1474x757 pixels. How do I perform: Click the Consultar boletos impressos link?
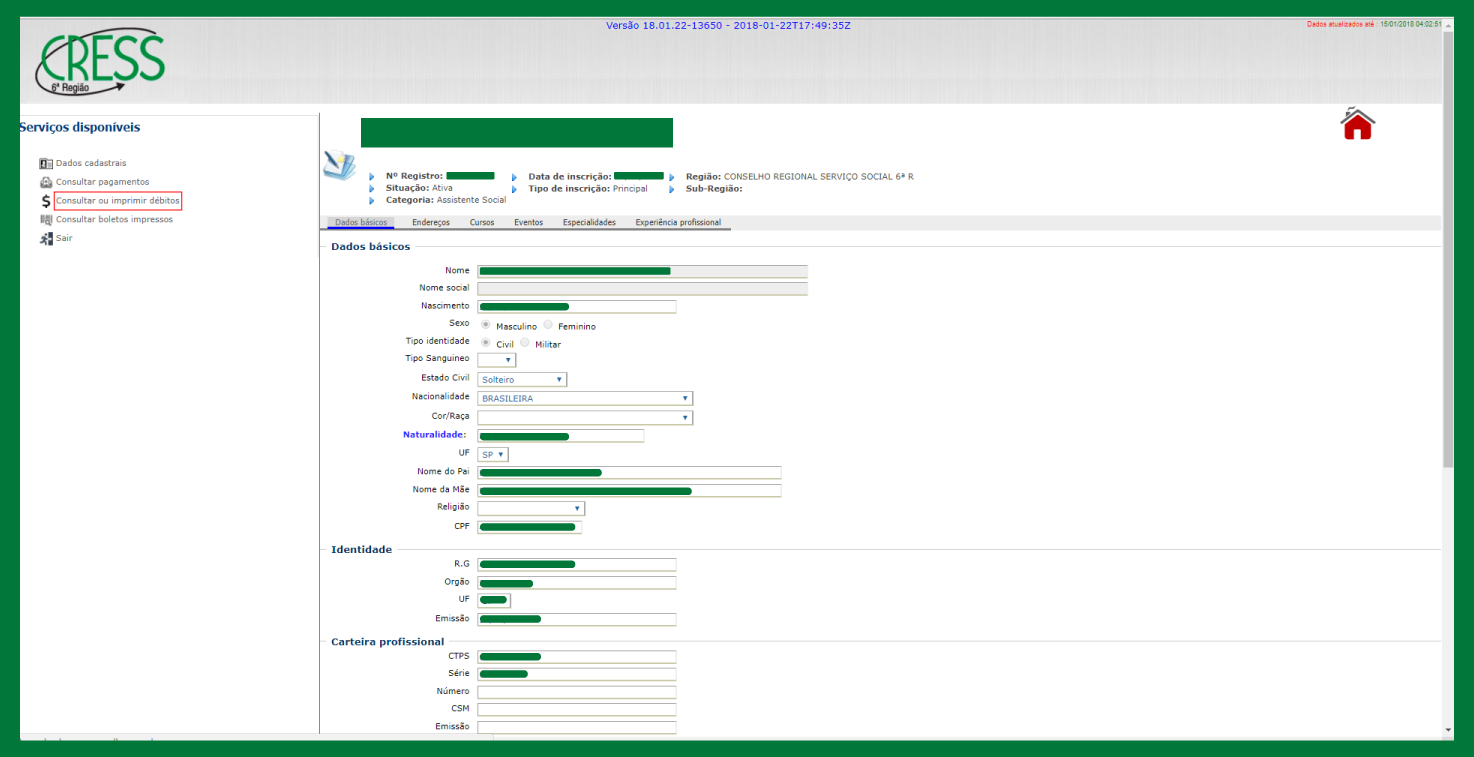coord(114,220)
